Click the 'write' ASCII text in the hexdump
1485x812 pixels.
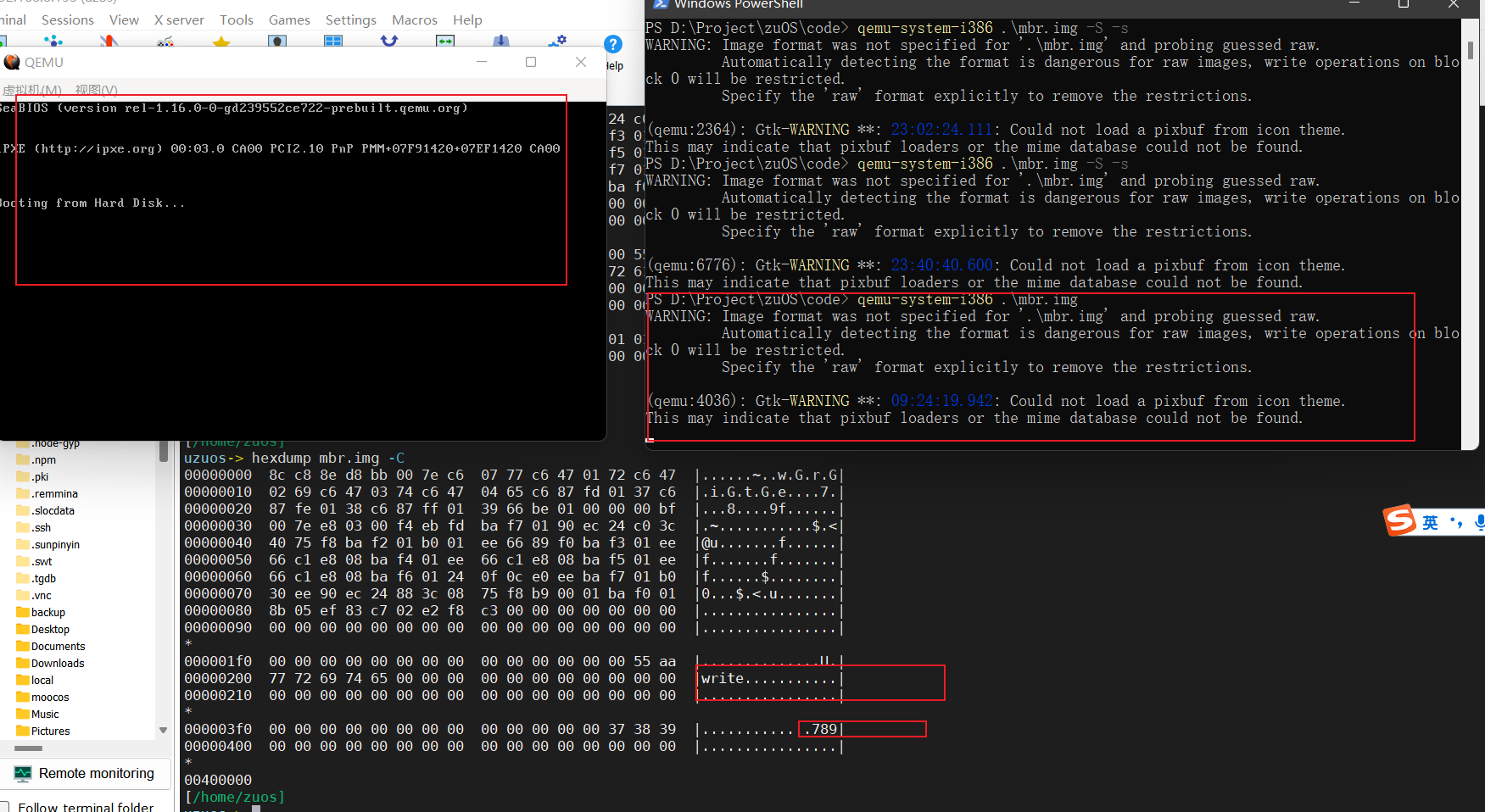723,678
